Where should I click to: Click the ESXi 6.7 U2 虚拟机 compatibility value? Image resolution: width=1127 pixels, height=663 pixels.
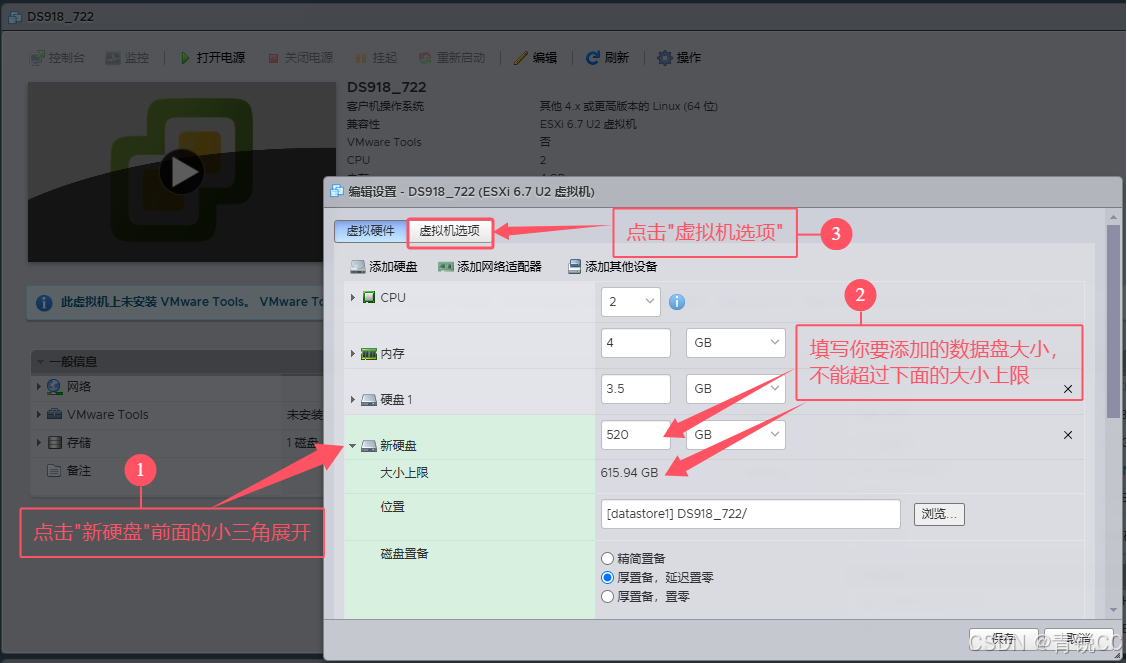(x=588, y=124)
